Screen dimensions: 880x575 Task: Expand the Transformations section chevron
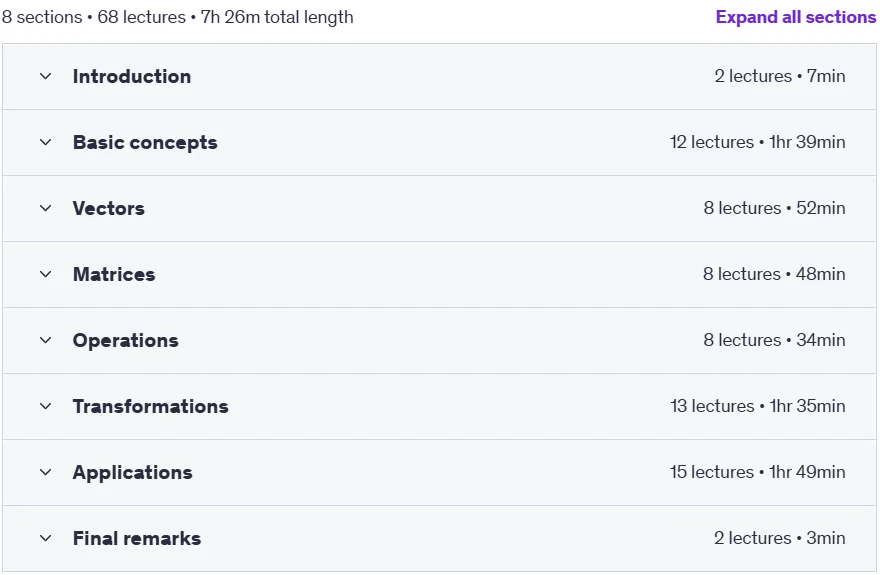(45, 406)
